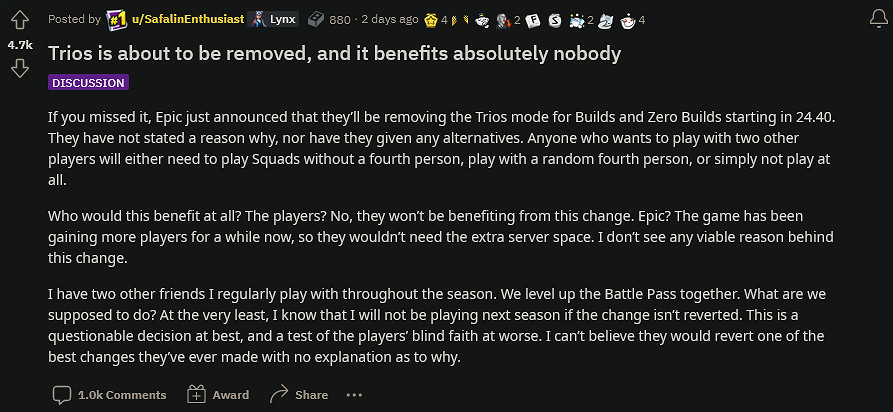
Task: Share the post via the arrow icon
Action: click(299, 395)
